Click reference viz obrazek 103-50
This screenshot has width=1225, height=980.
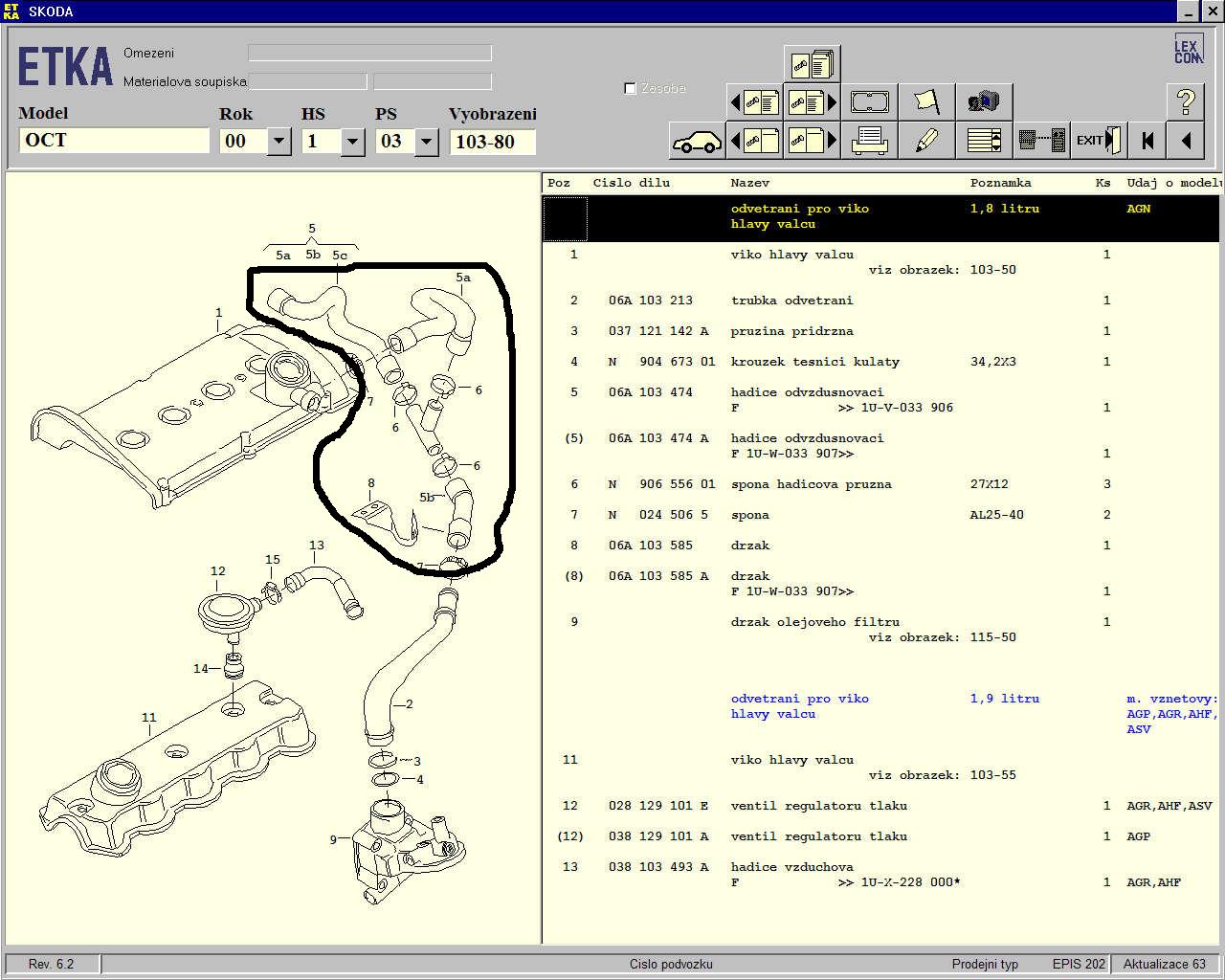coord(943,270)
